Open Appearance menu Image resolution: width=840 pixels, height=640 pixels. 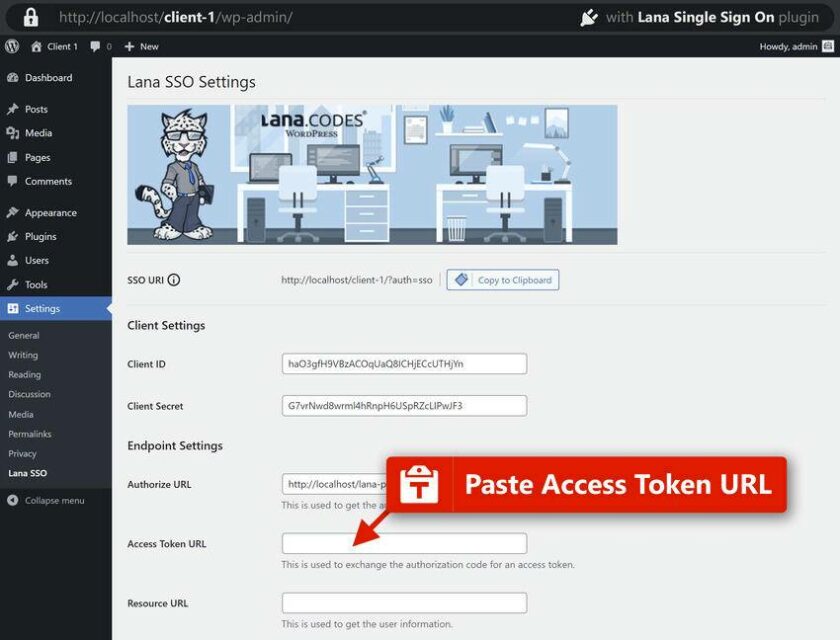coord(56,213)
